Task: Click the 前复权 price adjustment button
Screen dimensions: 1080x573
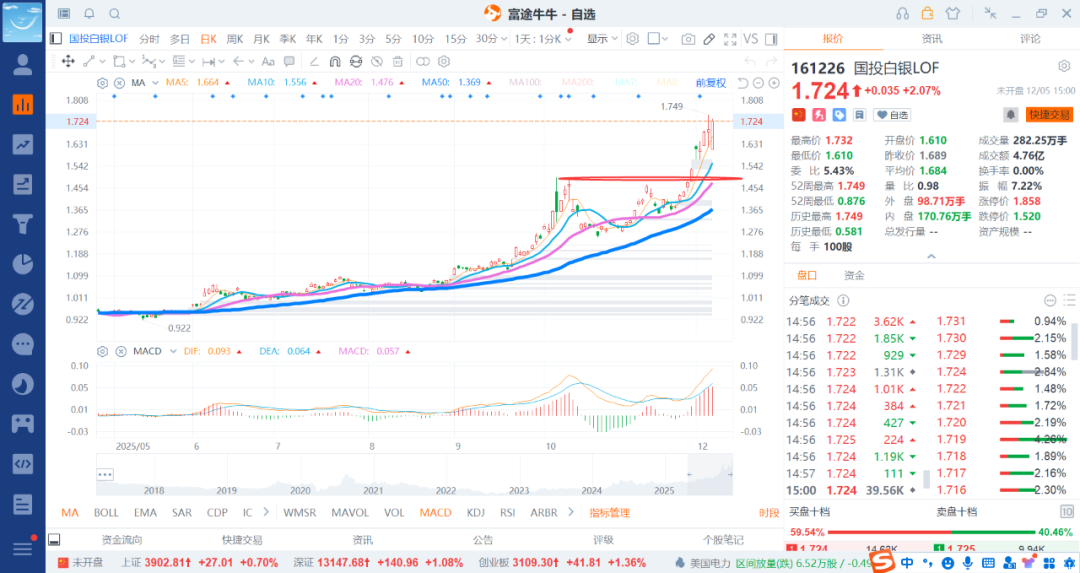Action: click(x=711, y=83)
